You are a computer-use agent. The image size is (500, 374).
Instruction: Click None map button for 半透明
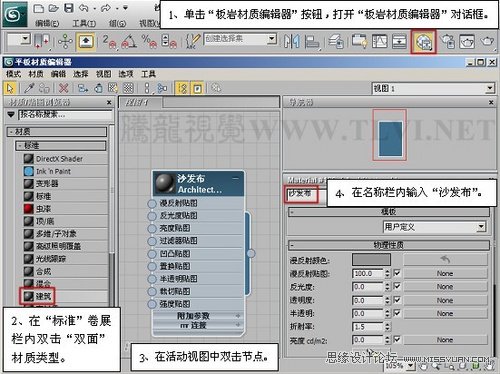pyautogui.click(x=445, y=314)
